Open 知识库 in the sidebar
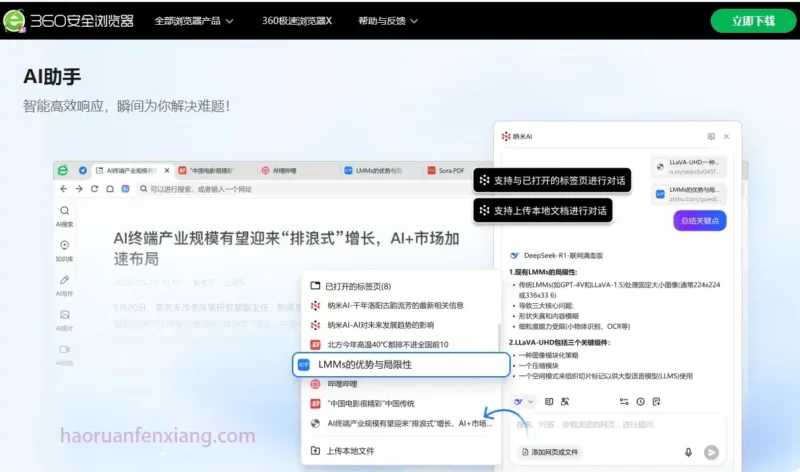 point(64,251)
